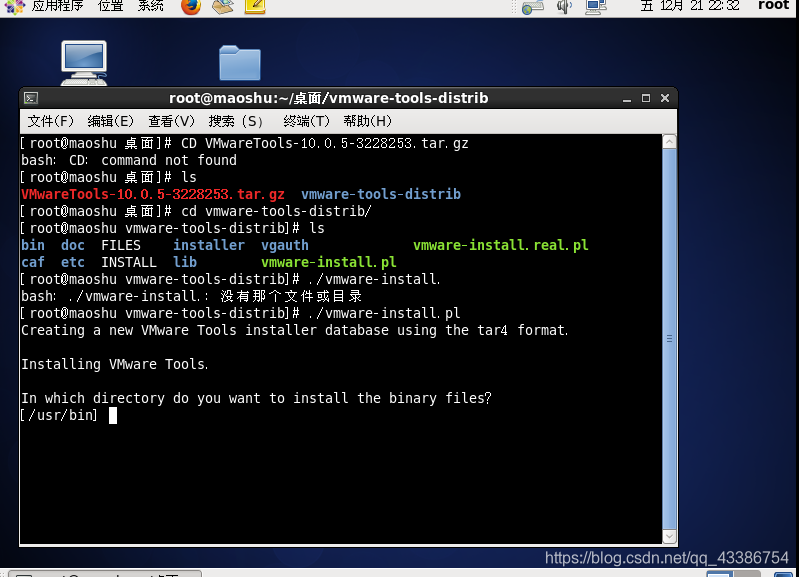
Task: Click the green vmware-install.pl in listing
Action: pos(329,262)
